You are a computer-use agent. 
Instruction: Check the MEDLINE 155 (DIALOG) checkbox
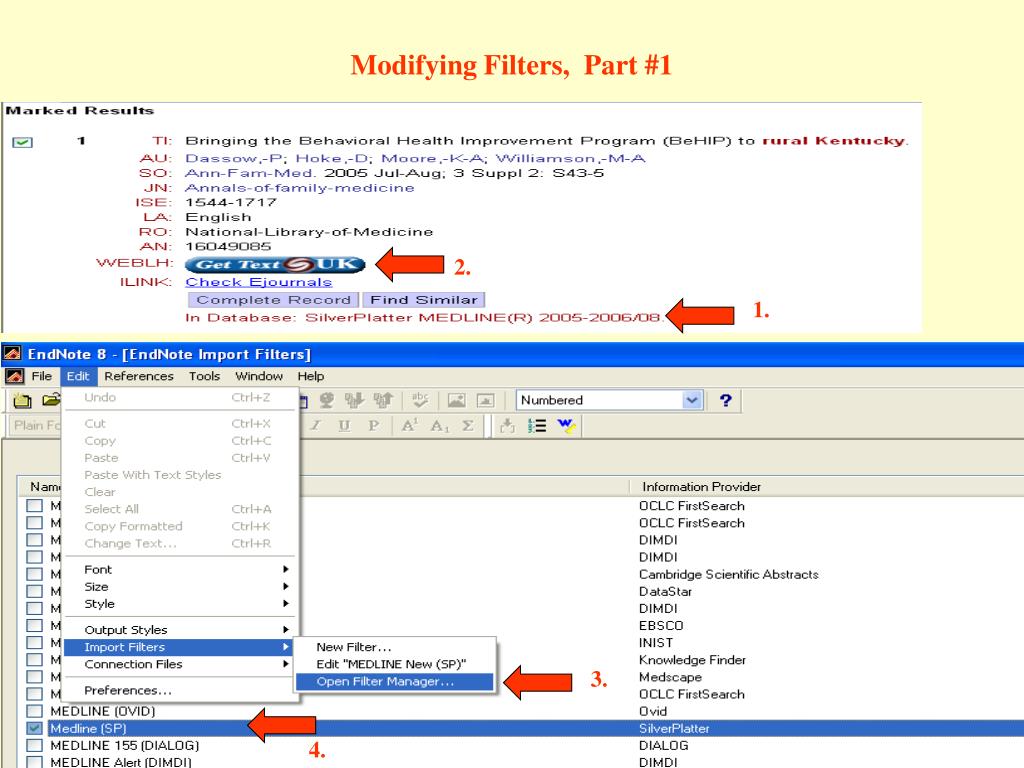click(x=35, y=745)
